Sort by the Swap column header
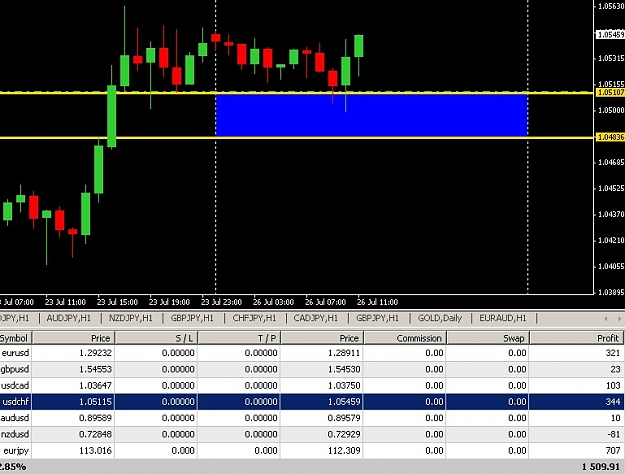 coord(488,338)
